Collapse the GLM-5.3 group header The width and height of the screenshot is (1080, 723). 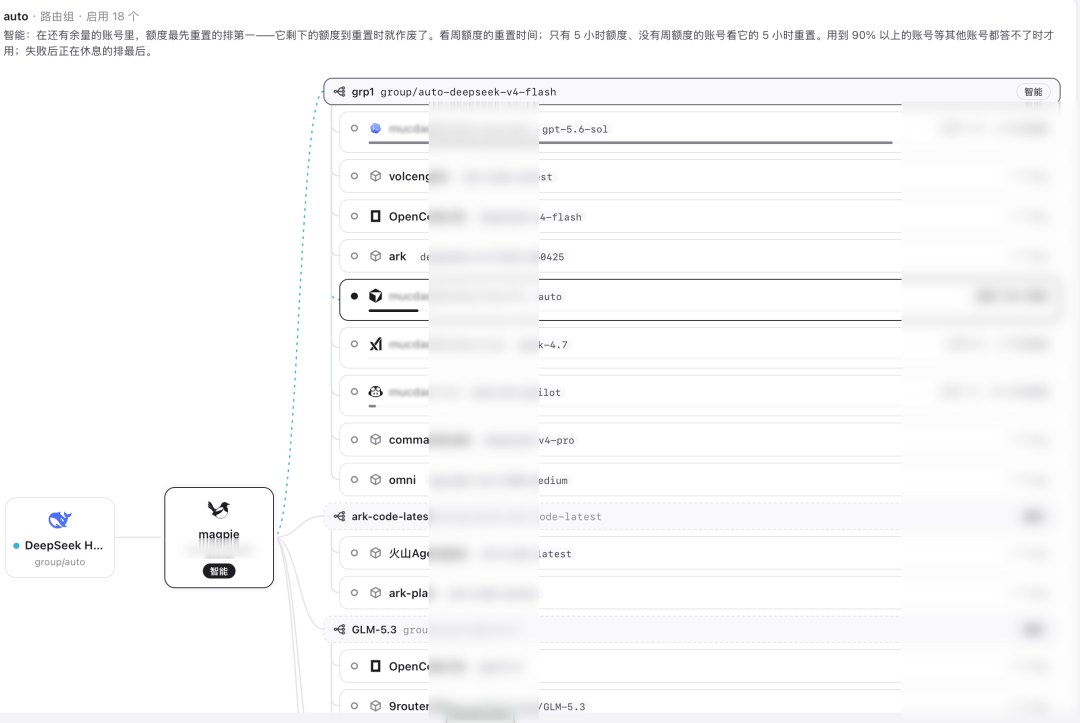point(692,629)
